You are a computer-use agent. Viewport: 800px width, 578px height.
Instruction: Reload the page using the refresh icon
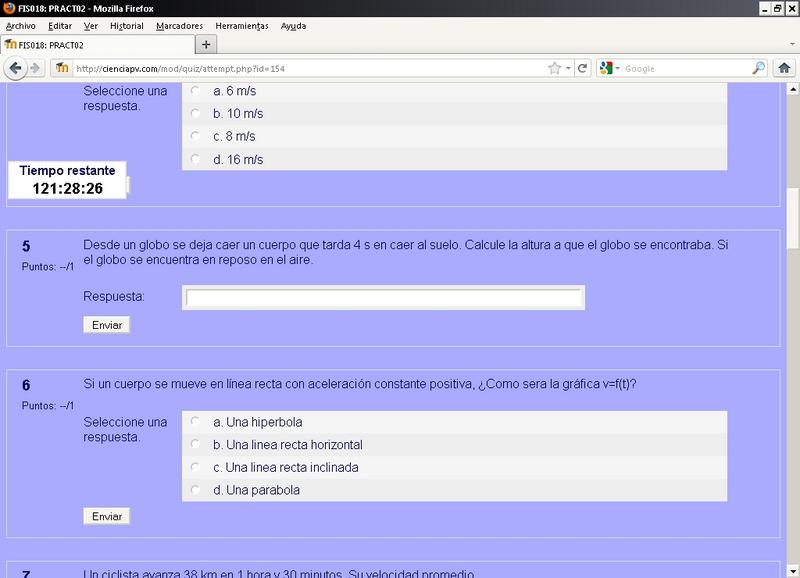[x=583, y=68]
